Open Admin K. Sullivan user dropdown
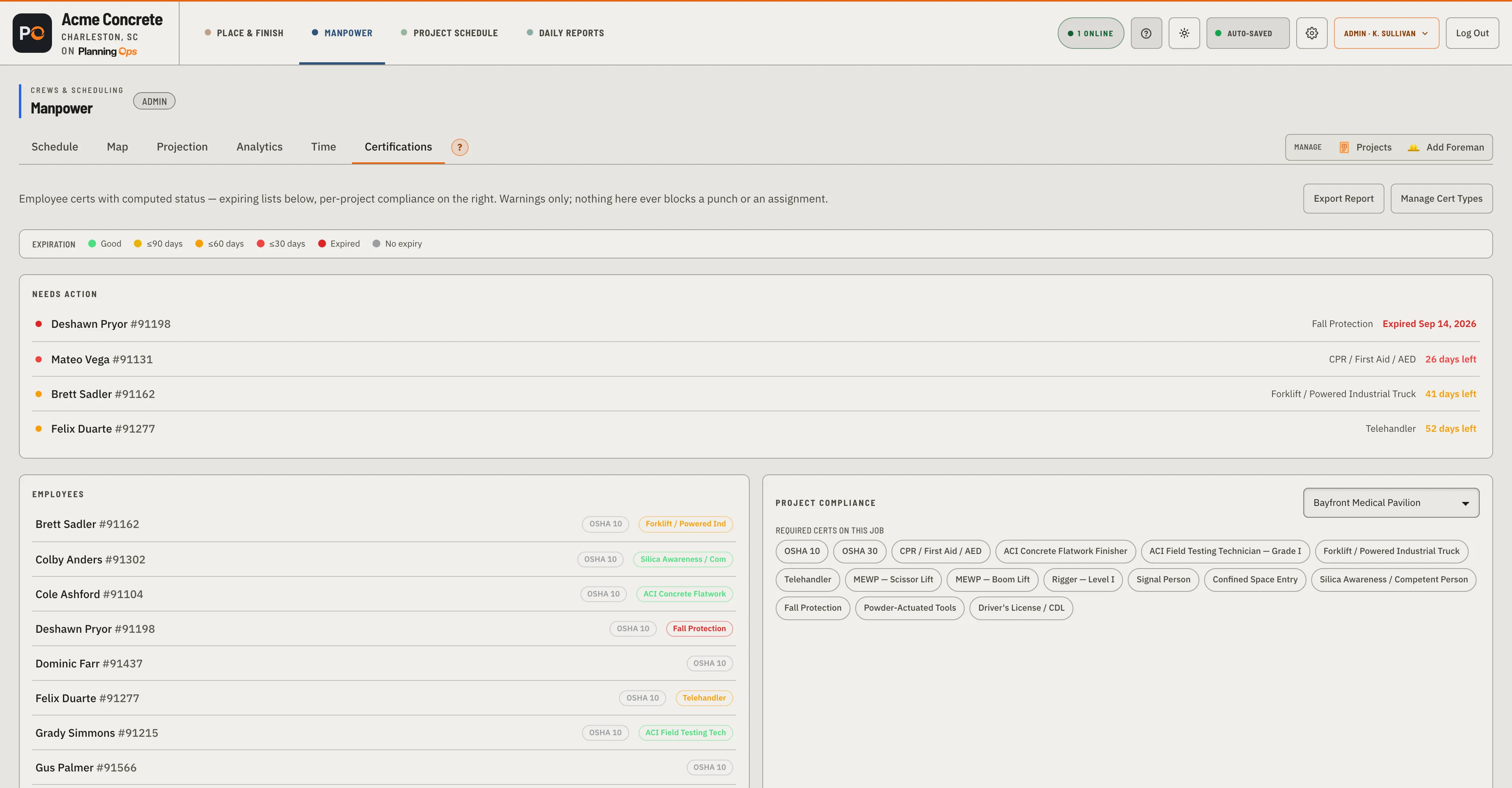The height and width of the screenshot is (788, 1512). [1386, 33]
